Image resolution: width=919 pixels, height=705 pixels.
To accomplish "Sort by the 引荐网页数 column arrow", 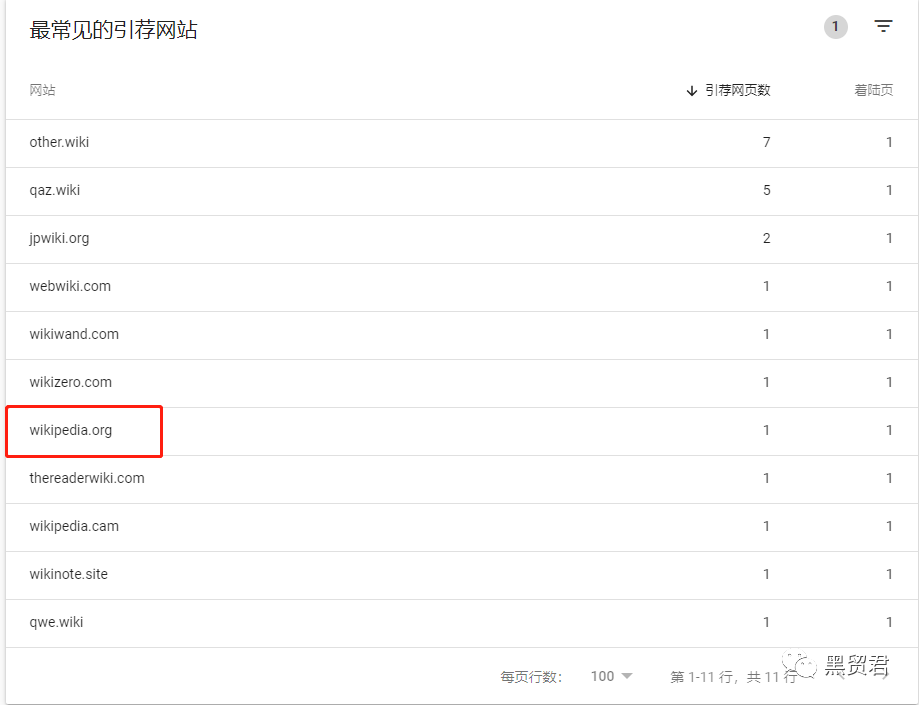I will click(x=692, y=90).
